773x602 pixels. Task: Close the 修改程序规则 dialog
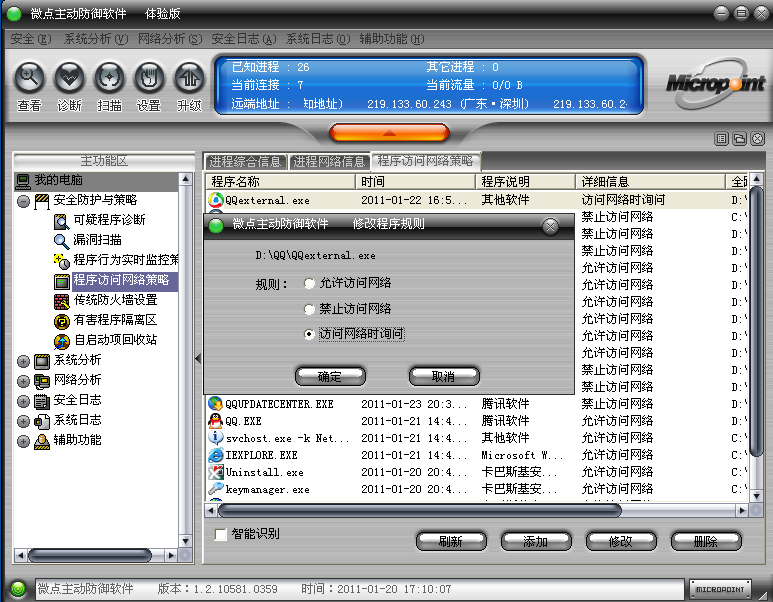tap(550, 226)
